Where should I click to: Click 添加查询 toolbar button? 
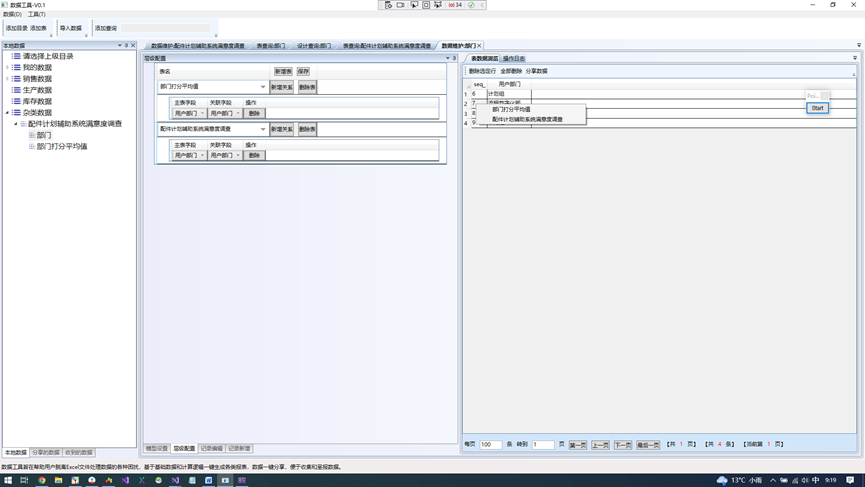105,28
